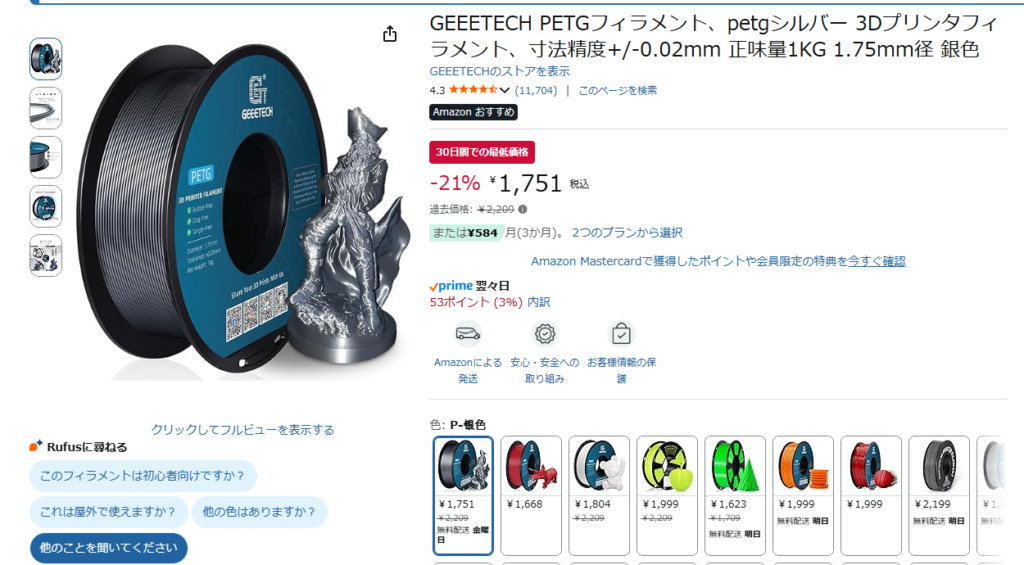The width and height of the screenshot is (1024, 565).
Task: Select the red filament color swatch
Action: (531, 466)
